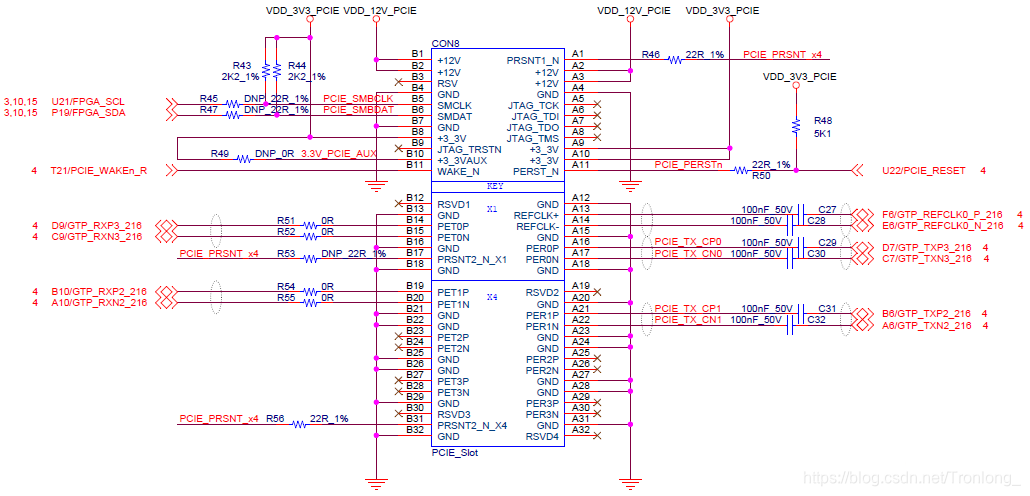Select the R55 resistor designator

286,298
